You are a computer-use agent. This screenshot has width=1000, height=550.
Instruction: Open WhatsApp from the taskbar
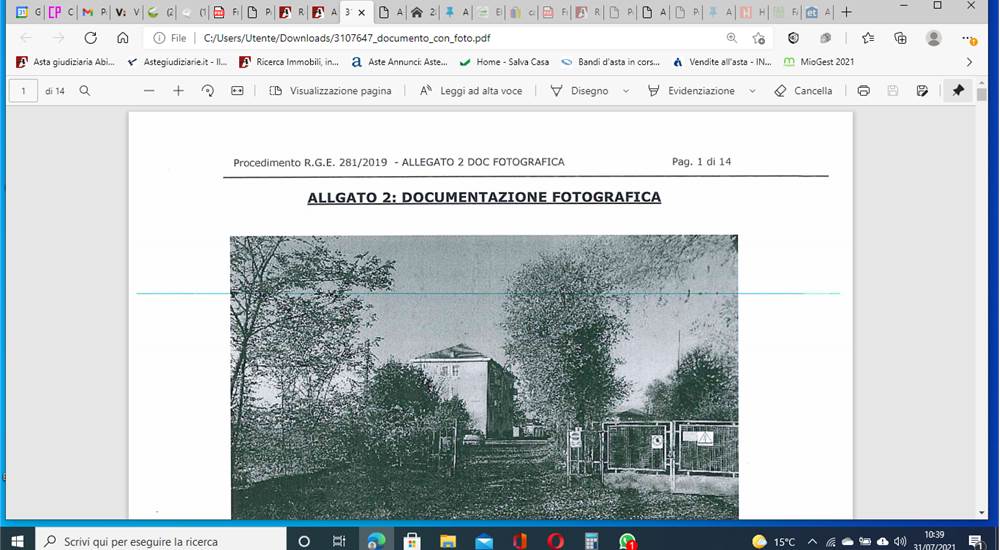tap(628, 541)
